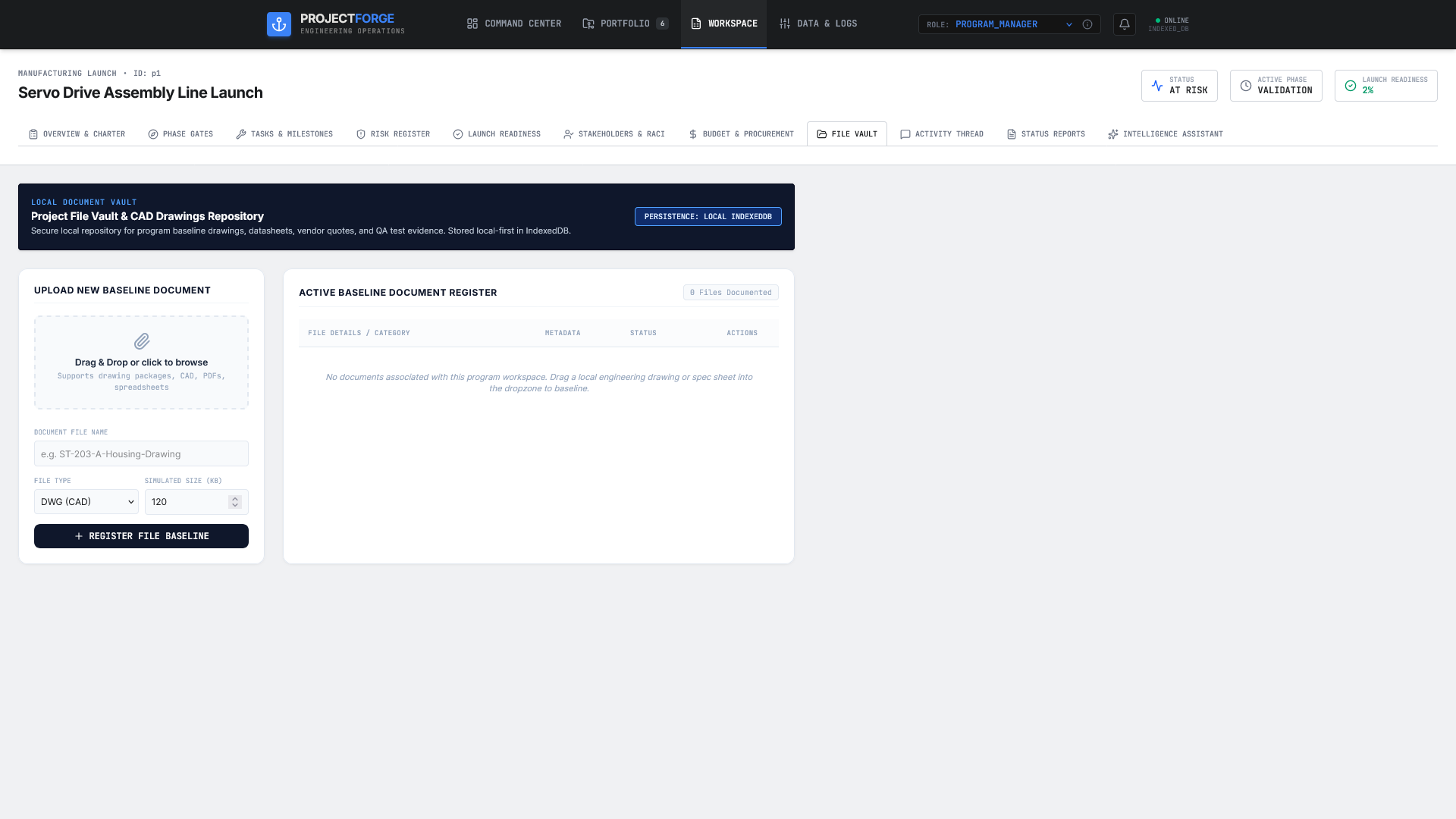Screen dimensions: 1456x819
Task: Click the File Details / Category column header
Action: (359, 333)
